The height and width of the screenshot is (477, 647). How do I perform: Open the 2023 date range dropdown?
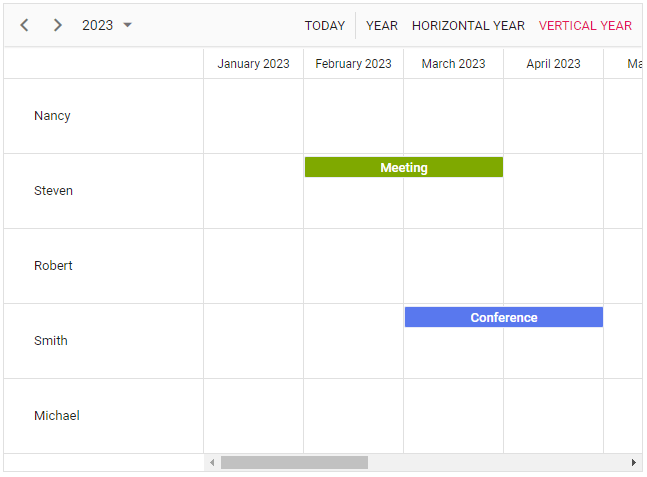pyautogui.click(x=107, y=25)
